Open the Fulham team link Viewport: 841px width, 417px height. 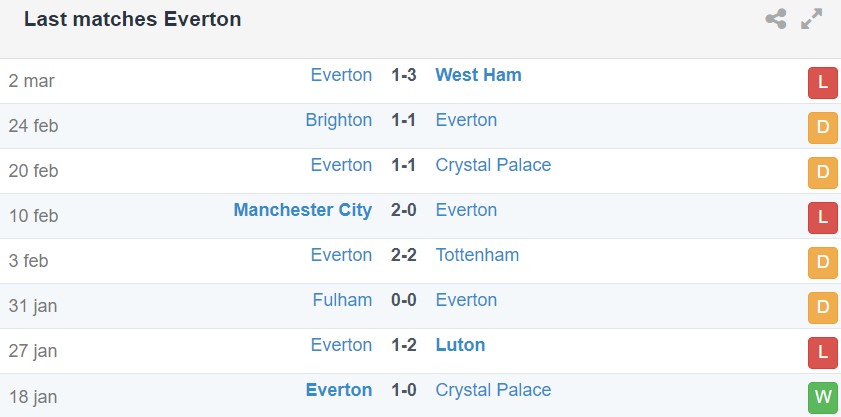pos(342,300)
